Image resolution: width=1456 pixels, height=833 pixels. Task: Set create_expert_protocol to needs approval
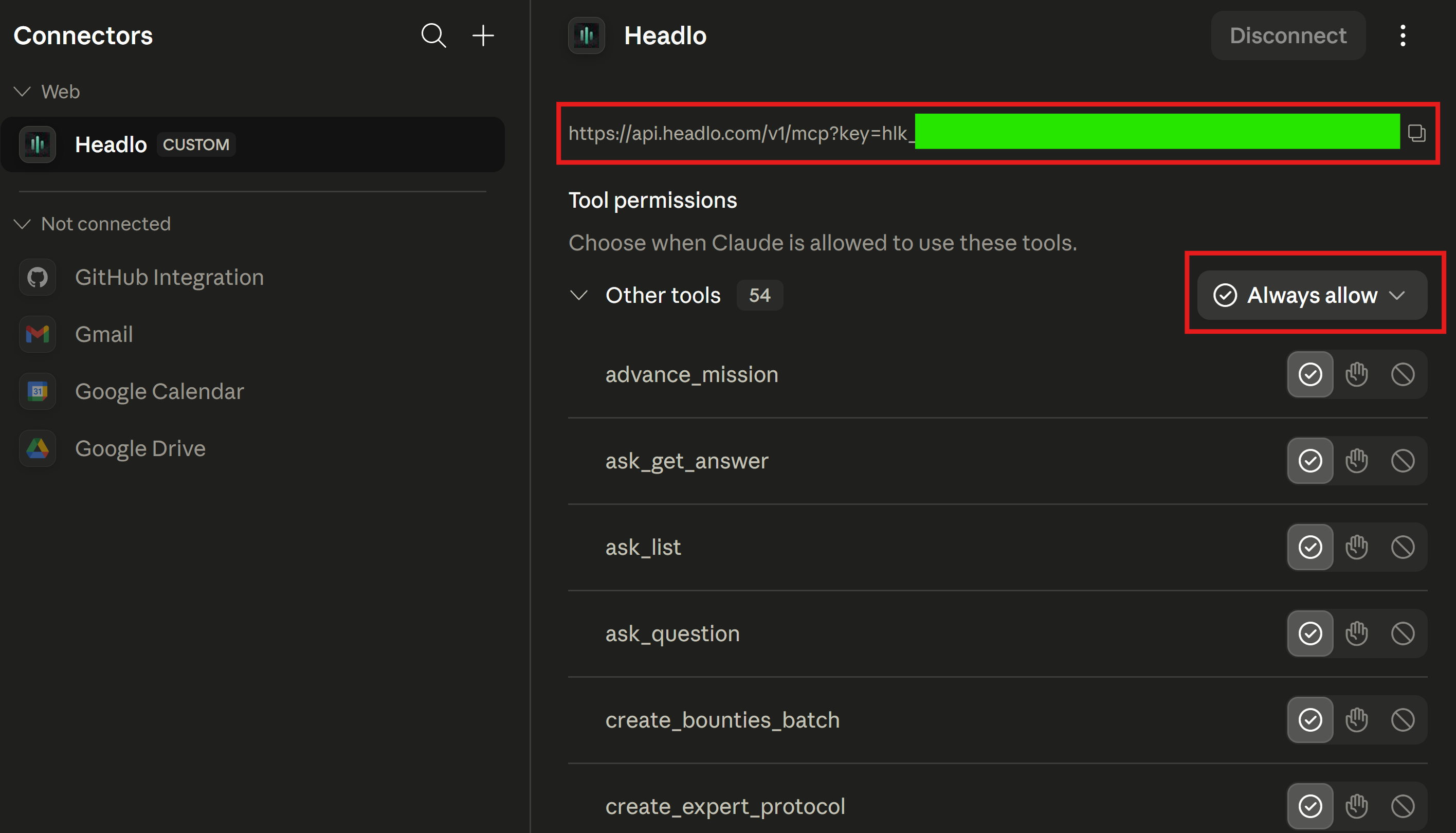(1356, 807)
